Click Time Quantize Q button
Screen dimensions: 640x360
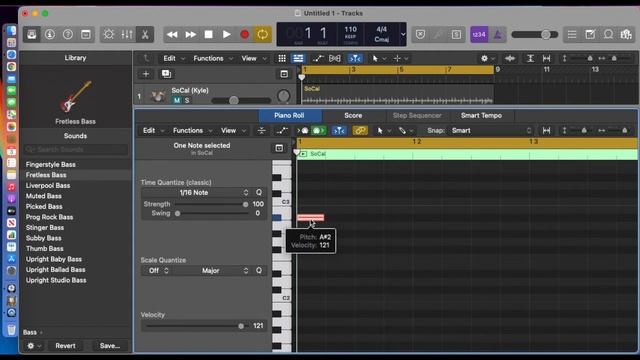click(x=259, y=192)
